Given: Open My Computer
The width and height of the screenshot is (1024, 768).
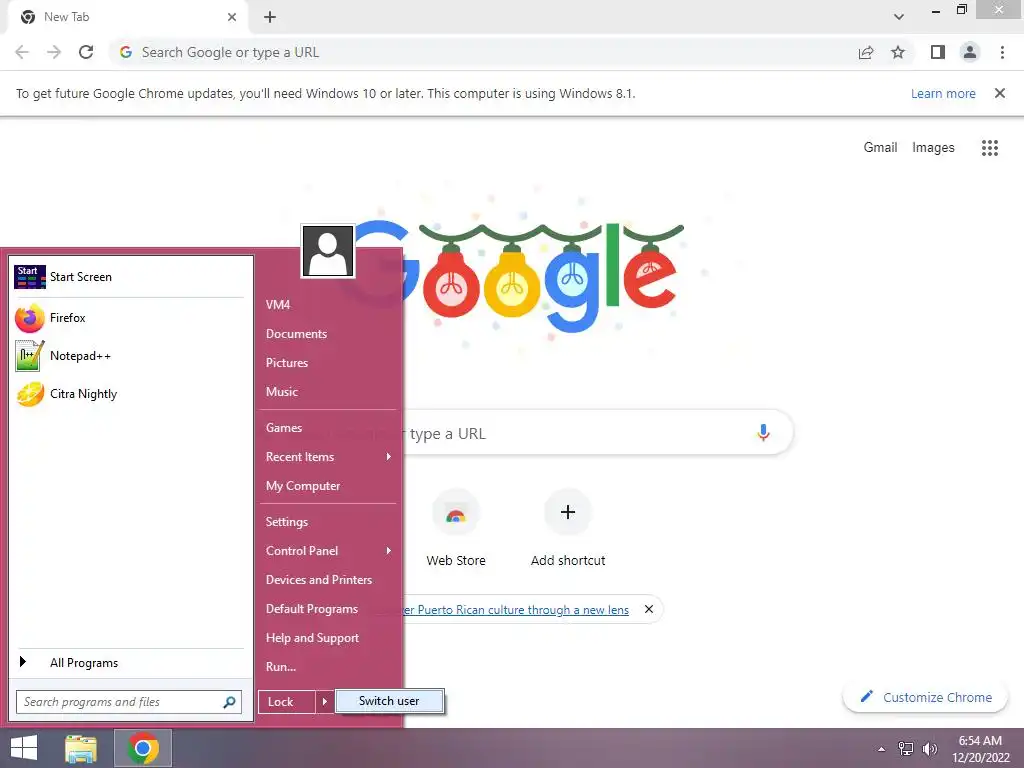Looking at the screenshot, I should pyautogui.click(x=328, y=486).
